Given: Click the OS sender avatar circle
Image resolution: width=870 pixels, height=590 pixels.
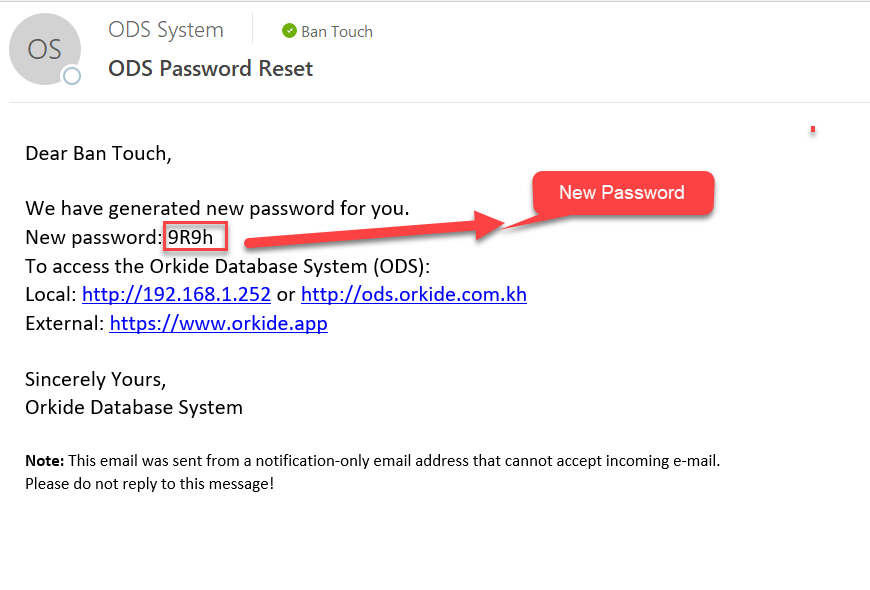Looking at the screenshot, I should coord(44,48).
